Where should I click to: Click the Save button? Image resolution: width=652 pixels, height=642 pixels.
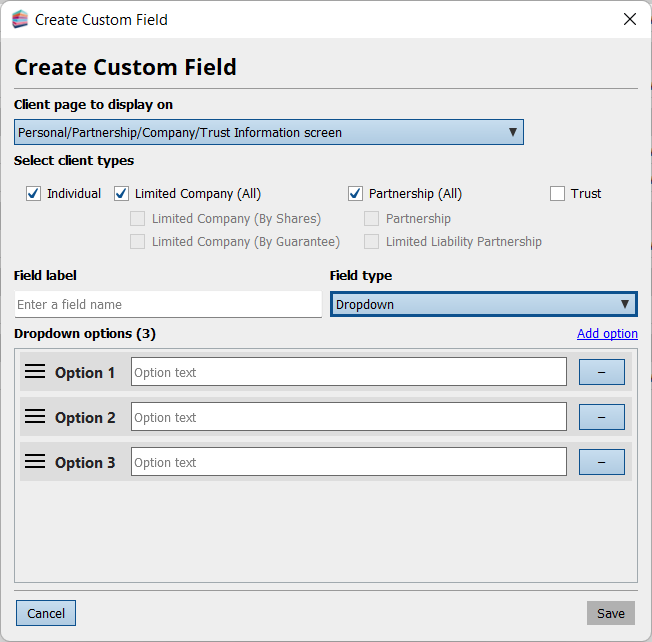pos(610,613)
